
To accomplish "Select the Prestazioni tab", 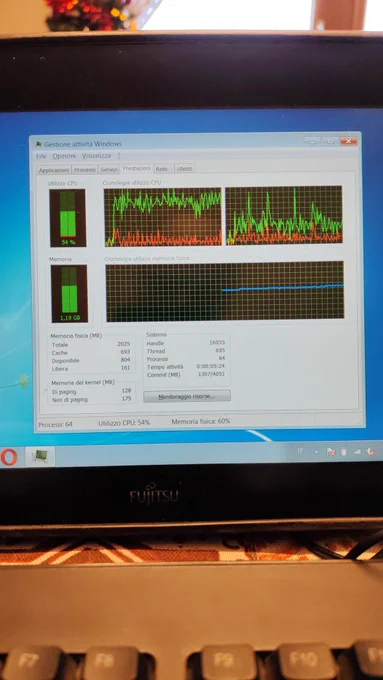I will pyautogui.click(x=136, y=168).
